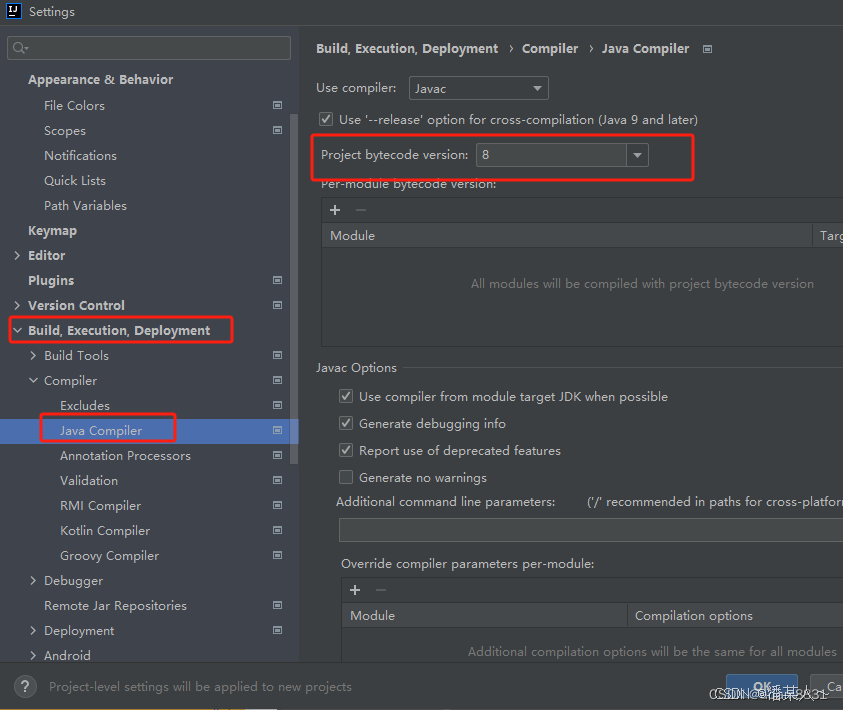Click project-level icon beside Java Compiler breadcrumb

(x=708, y=49)
